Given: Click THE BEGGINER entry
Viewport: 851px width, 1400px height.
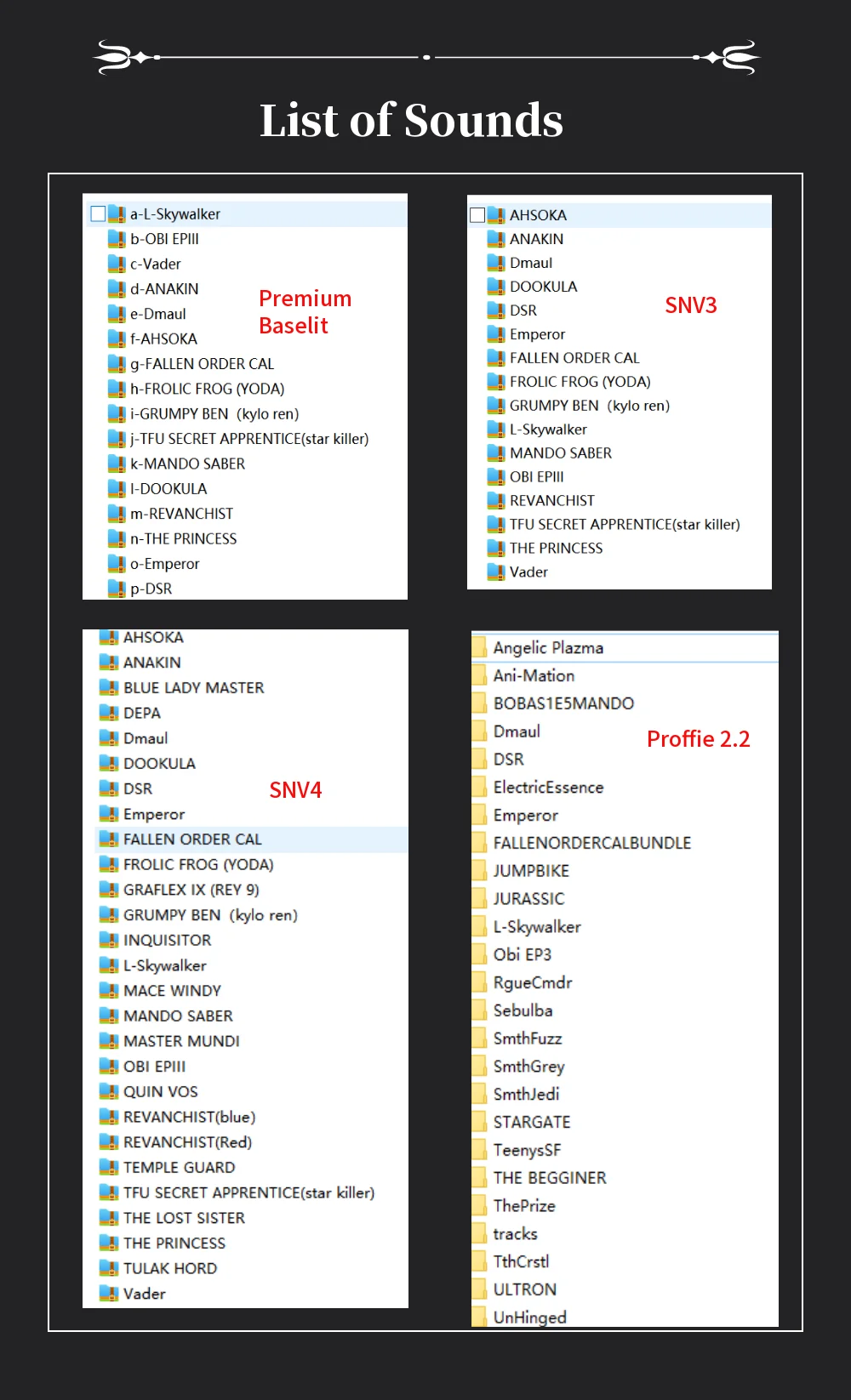Looking at the screenshot, I should click(x=550, y=1178).
